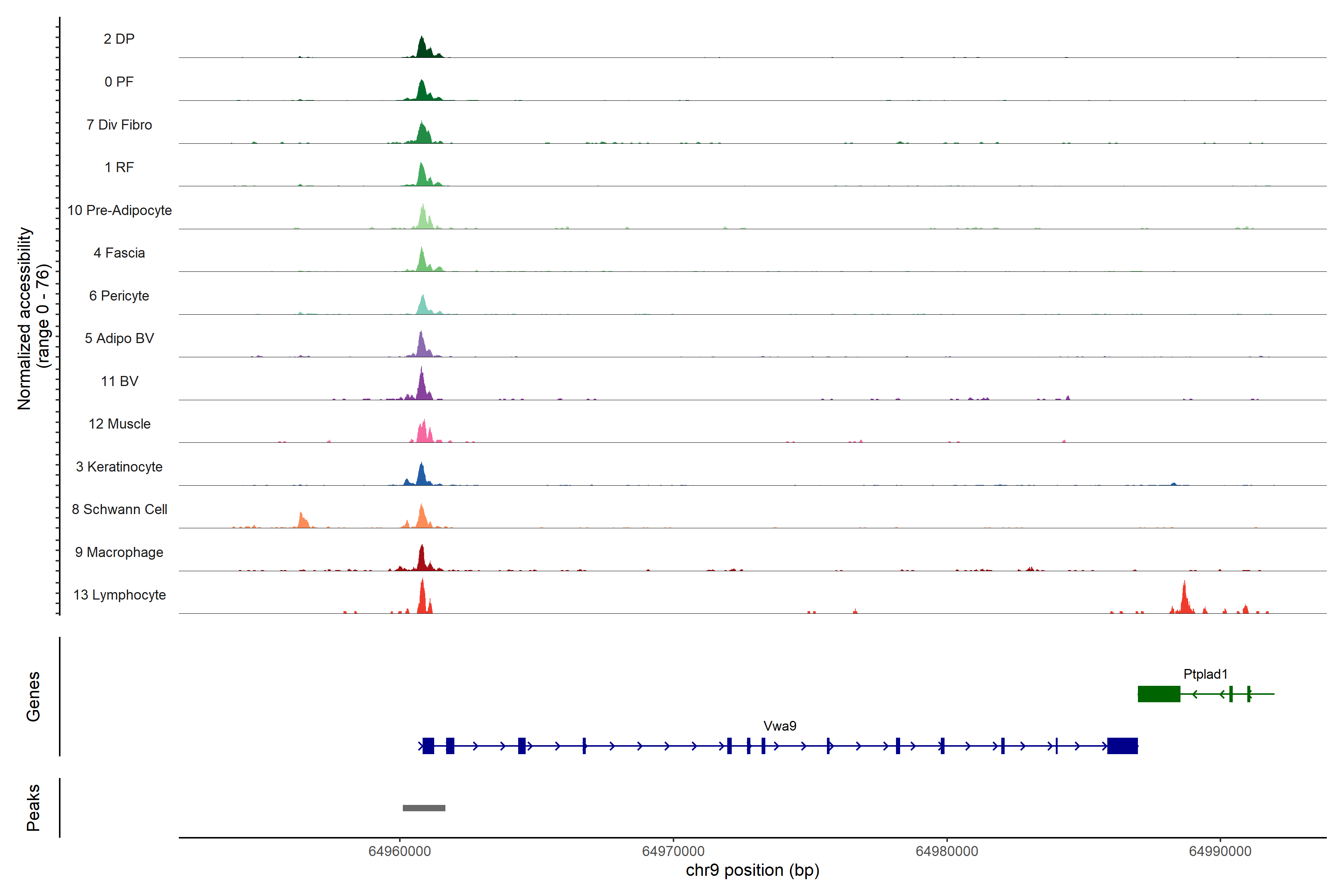
Task: Click the 9 Macrophage track label
Action: [x=119, y=552]
